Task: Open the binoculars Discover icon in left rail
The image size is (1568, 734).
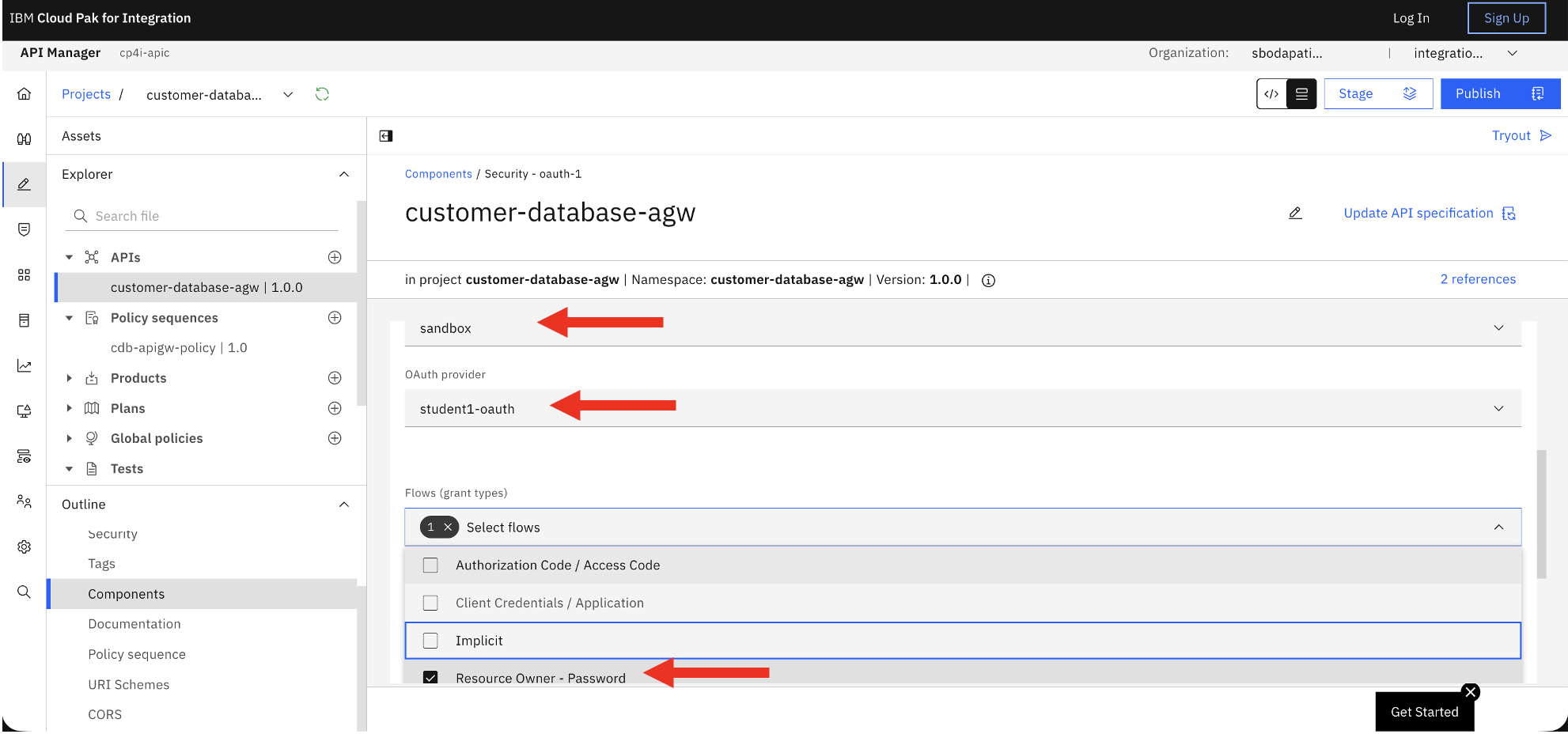Action: coord(25,139)
